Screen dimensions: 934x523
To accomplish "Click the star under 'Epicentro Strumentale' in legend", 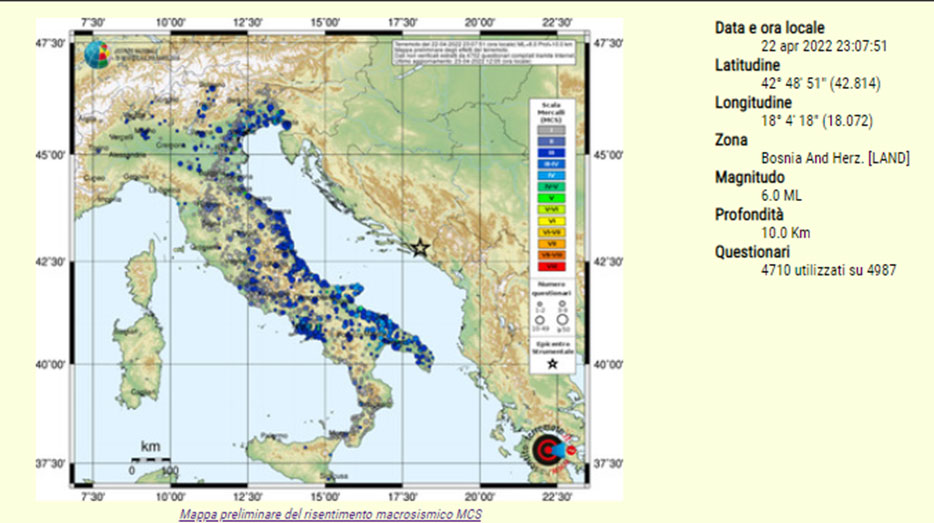I will 551,364.
